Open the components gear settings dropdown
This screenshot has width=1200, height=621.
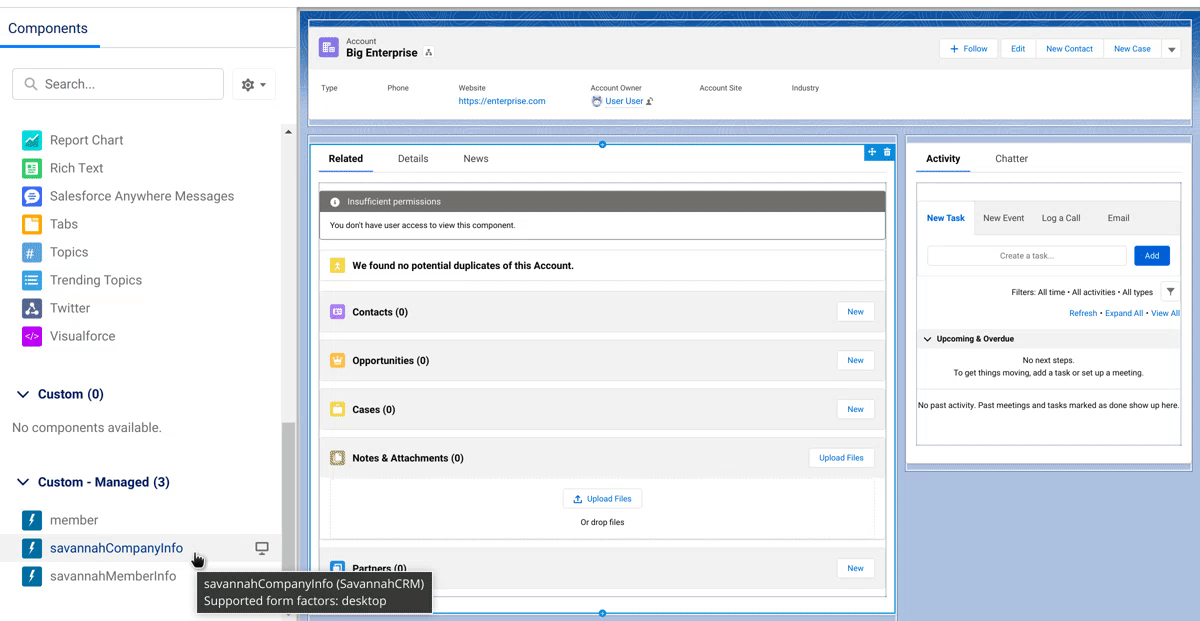click(254, 85)
